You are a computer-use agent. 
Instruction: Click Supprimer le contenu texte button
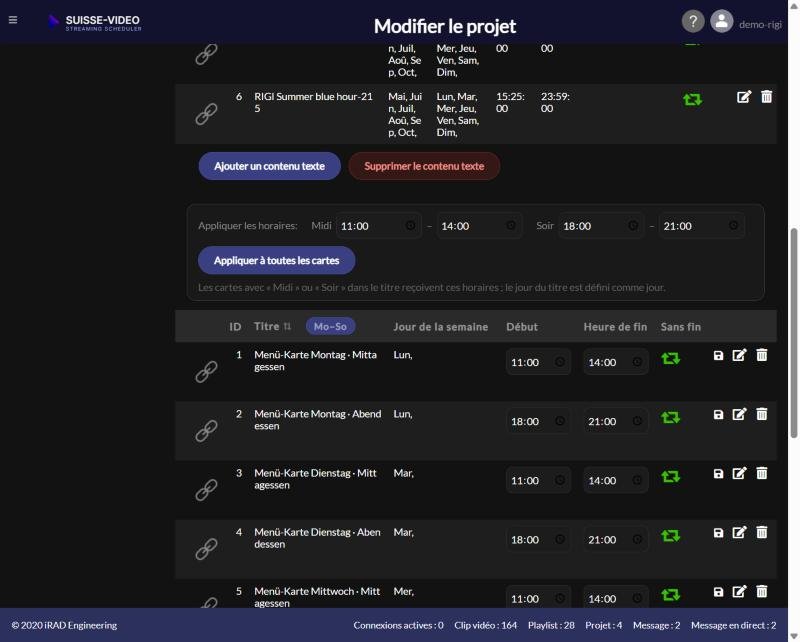click(x=424, y=166)
